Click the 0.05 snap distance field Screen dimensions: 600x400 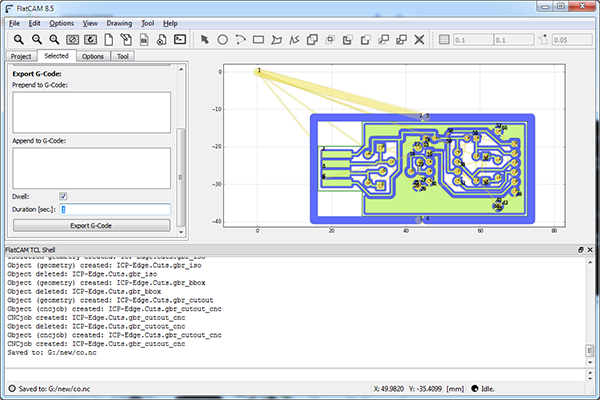[x=572, y=40]
